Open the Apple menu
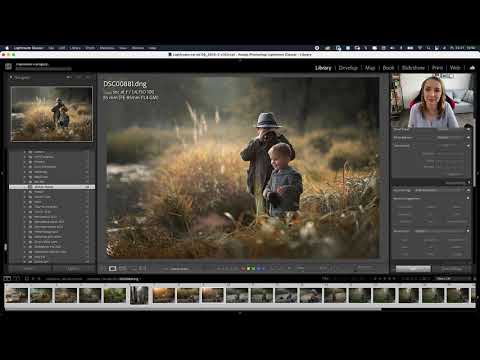Screen dimensions: 480x360 pyautogui.click(x=7, y=48)
